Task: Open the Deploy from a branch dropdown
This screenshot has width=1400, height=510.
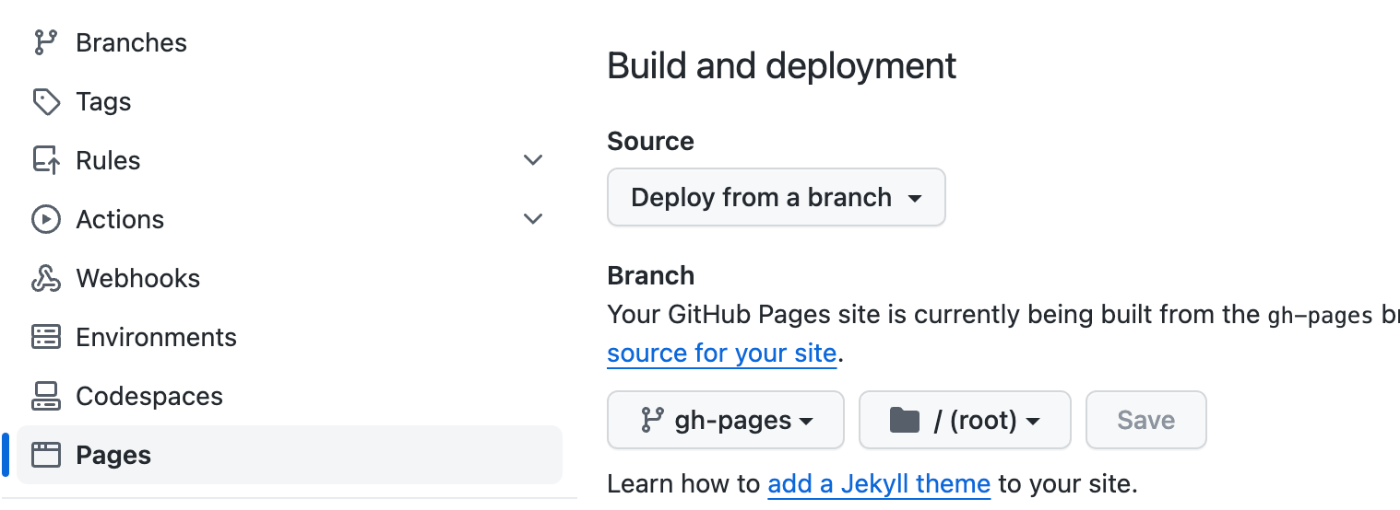Action: 776,197
